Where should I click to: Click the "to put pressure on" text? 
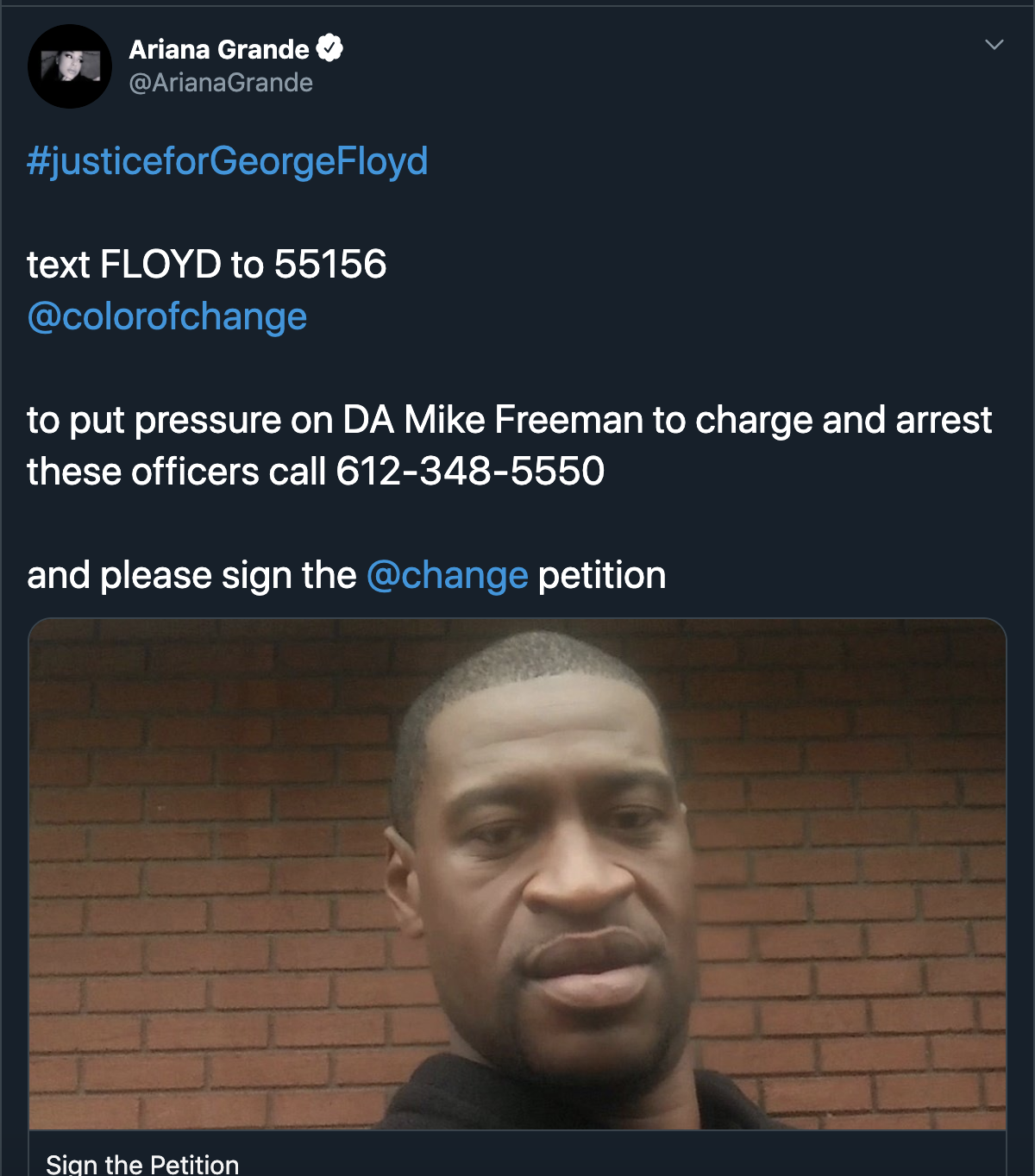click(179, 420)
